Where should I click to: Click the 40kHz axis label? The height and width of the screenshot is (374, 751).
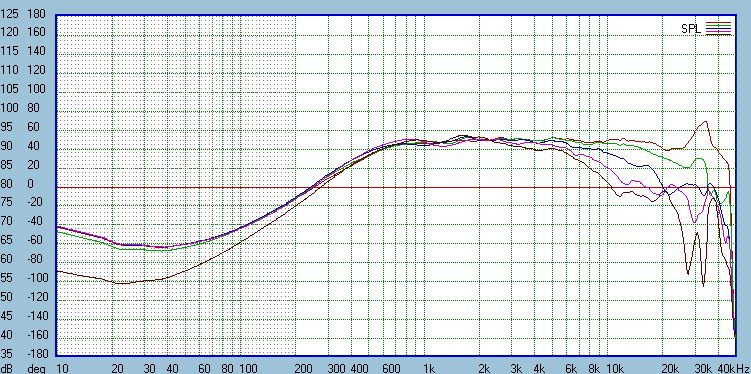[733, 368]
